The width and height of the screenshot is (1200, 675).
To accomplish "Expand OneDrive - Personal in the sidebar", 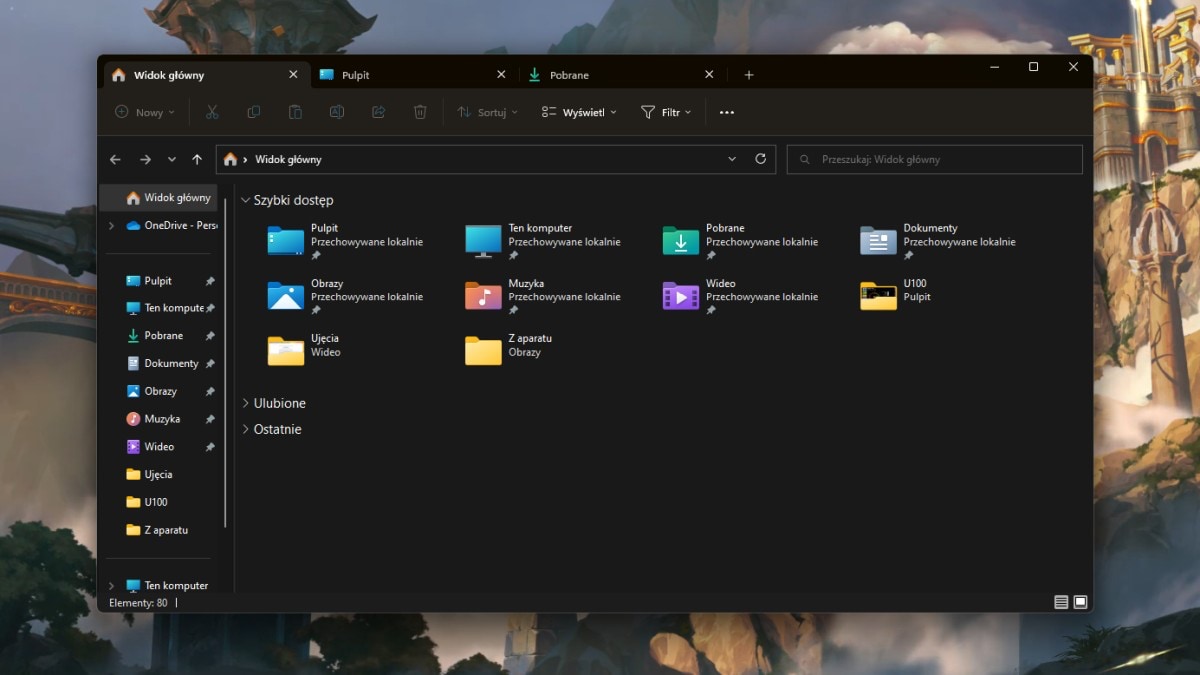I will (x=110, y=225).
